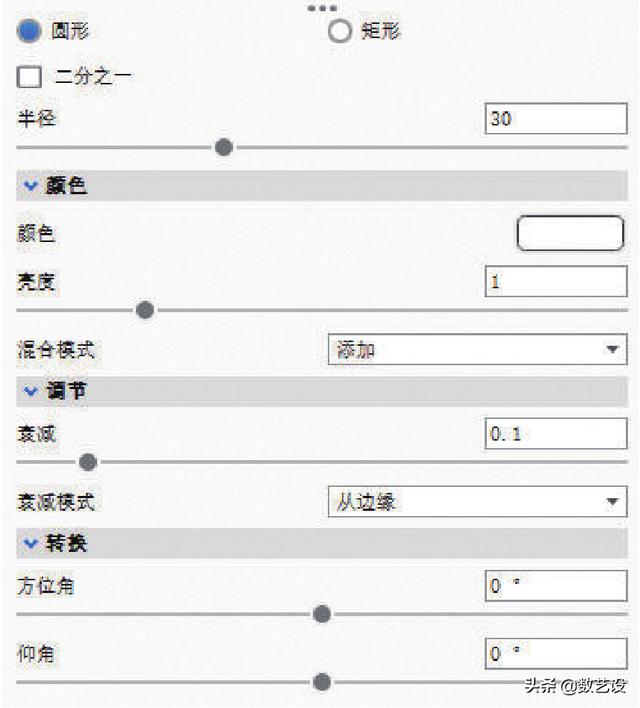Click the 亮度 slider handle
This screenshot has width=640, height=708.
point(145,310)
